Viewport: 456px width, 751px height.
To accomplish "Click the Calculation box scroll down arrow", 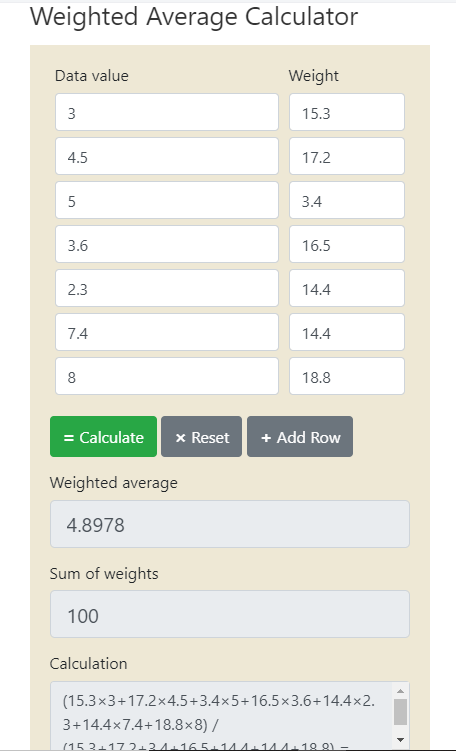I will point(400,740).
